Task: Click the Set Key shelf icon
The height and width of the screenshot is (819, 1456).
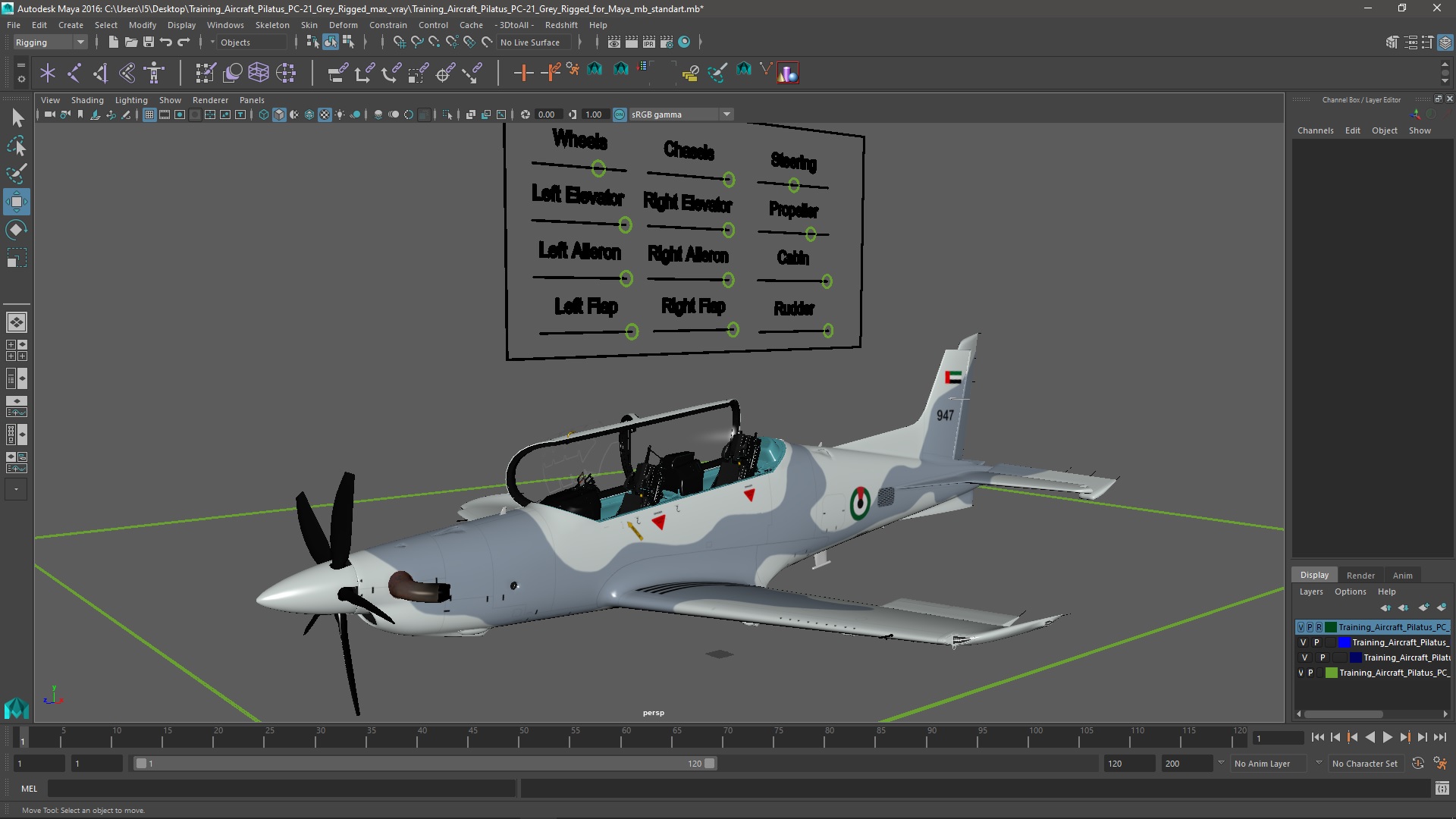Action: point(523,73)
